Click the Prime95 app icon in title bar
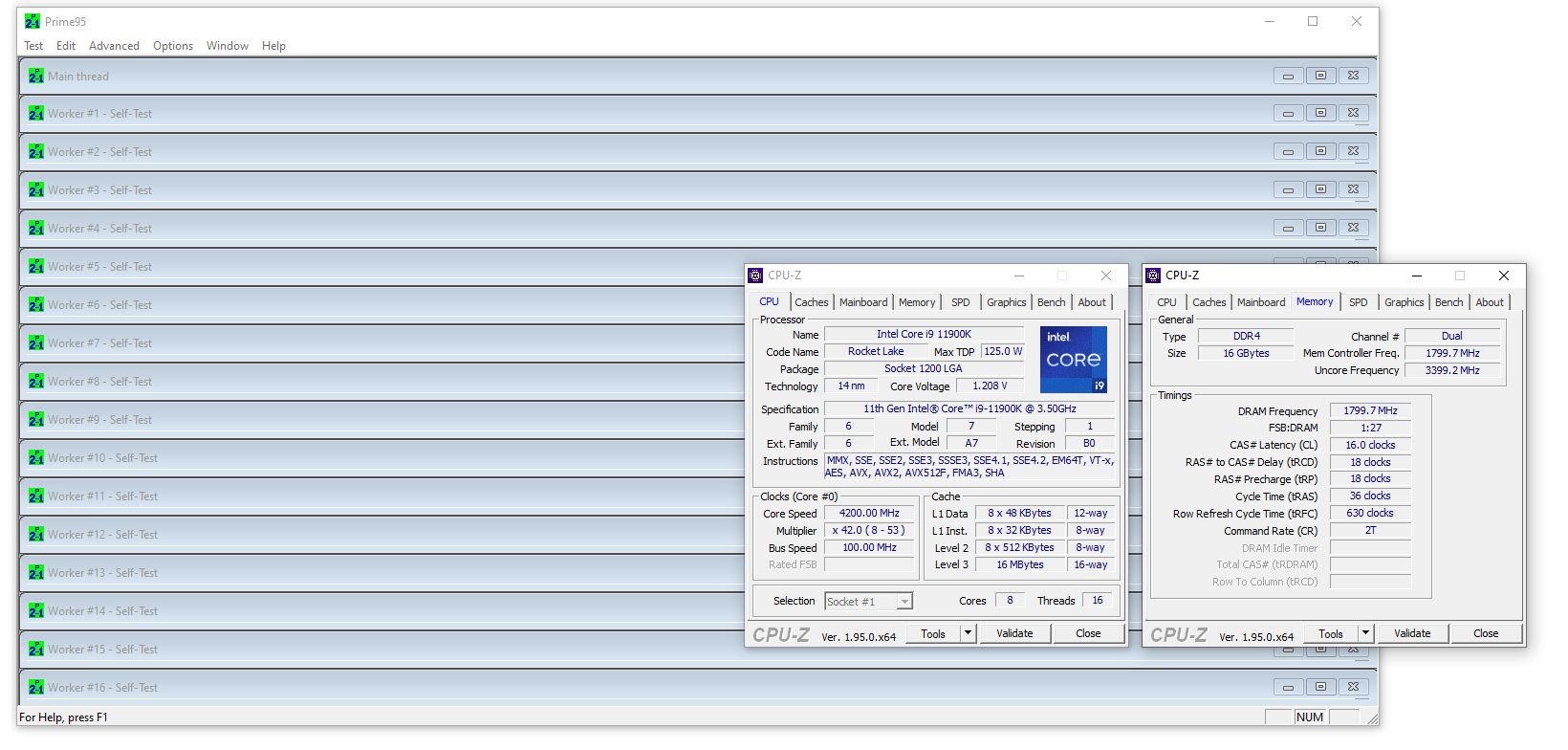 point(33,21)
